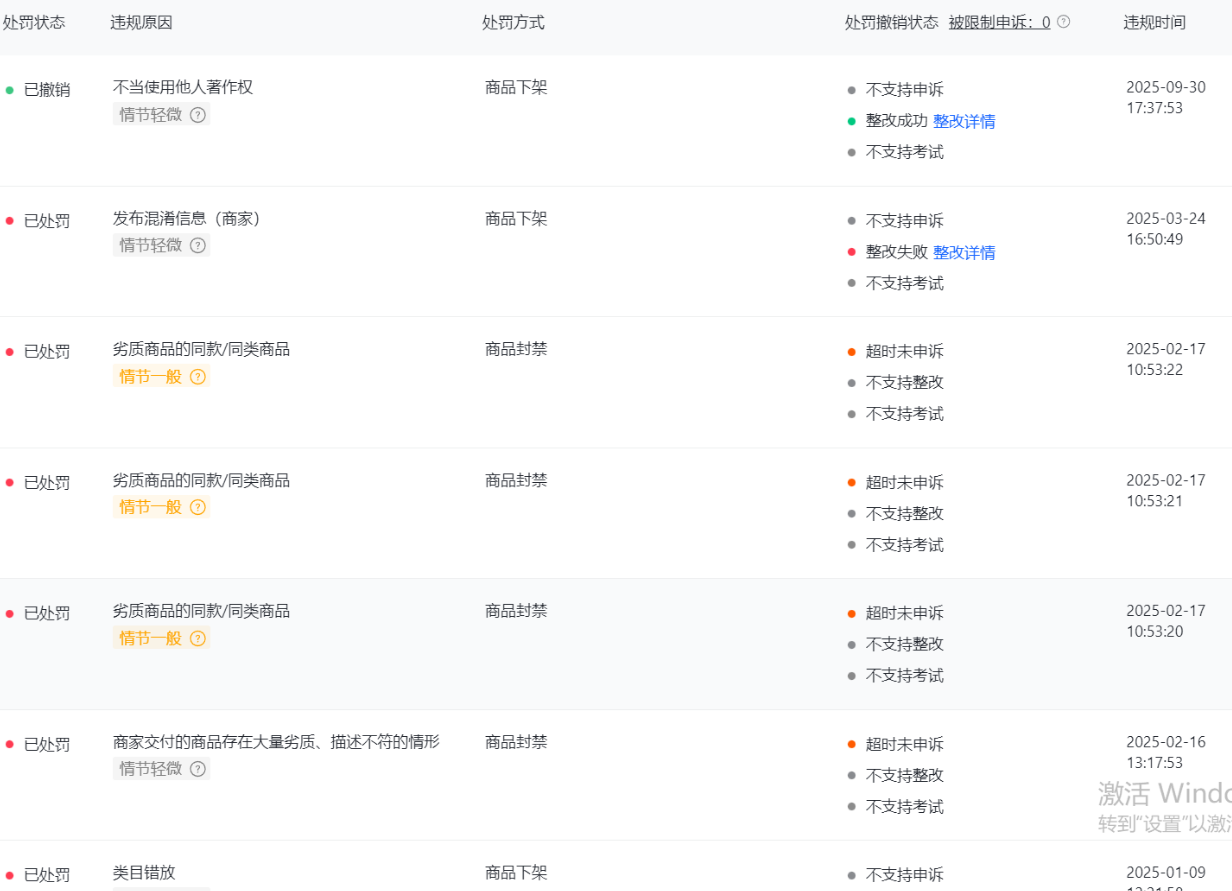Select the 不当使用他人著作权 violation reason
Image resolution: width=1232 pixels, height=891 pixels.
click(x=183, y=87)
